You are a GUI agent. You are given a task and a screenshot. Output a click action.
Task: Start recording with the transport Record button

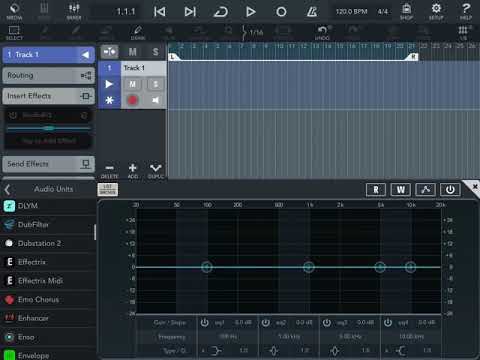(x=281, y=12)
